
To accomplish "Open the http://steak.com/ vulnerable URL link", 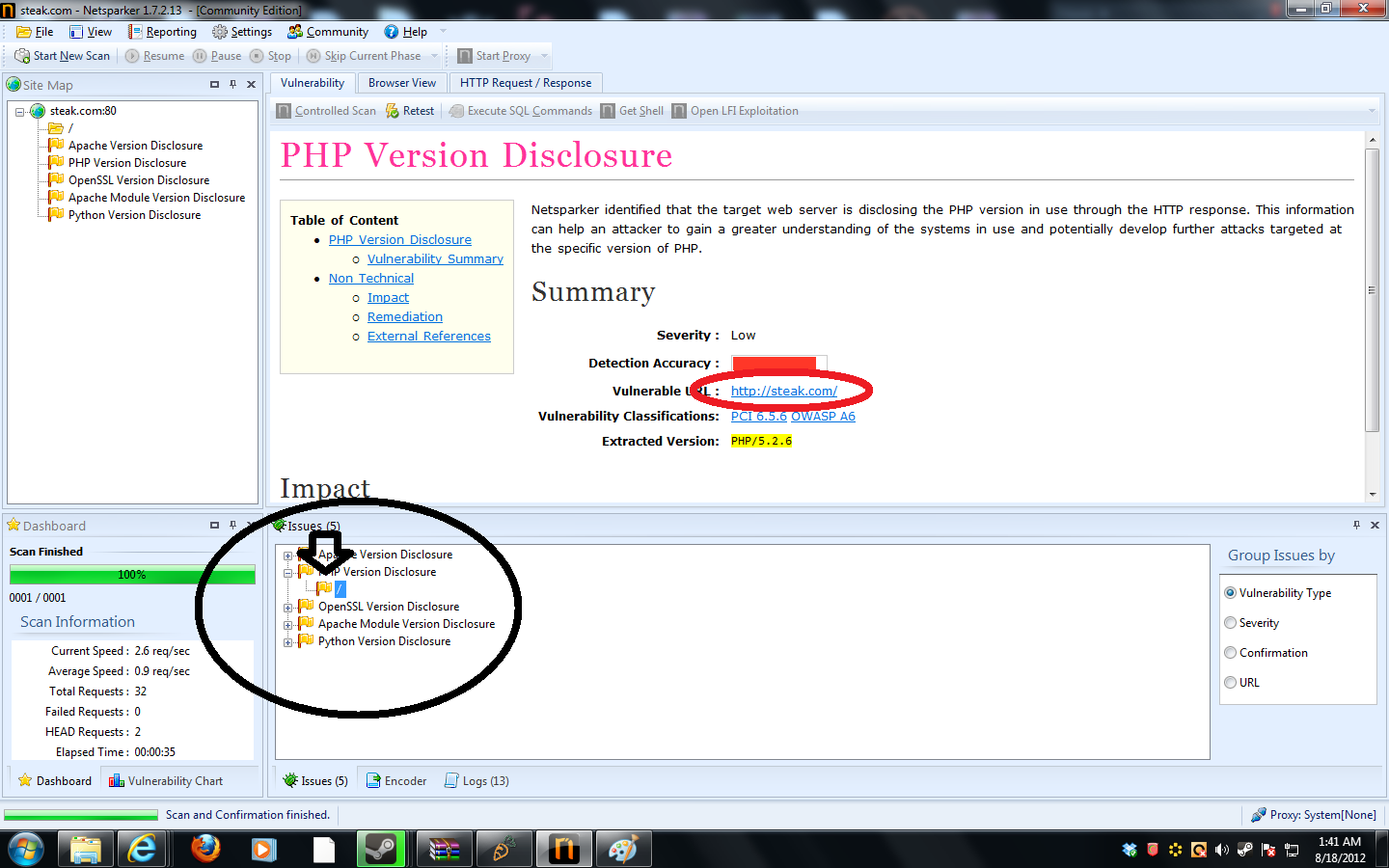I will [x=783, y=391].
